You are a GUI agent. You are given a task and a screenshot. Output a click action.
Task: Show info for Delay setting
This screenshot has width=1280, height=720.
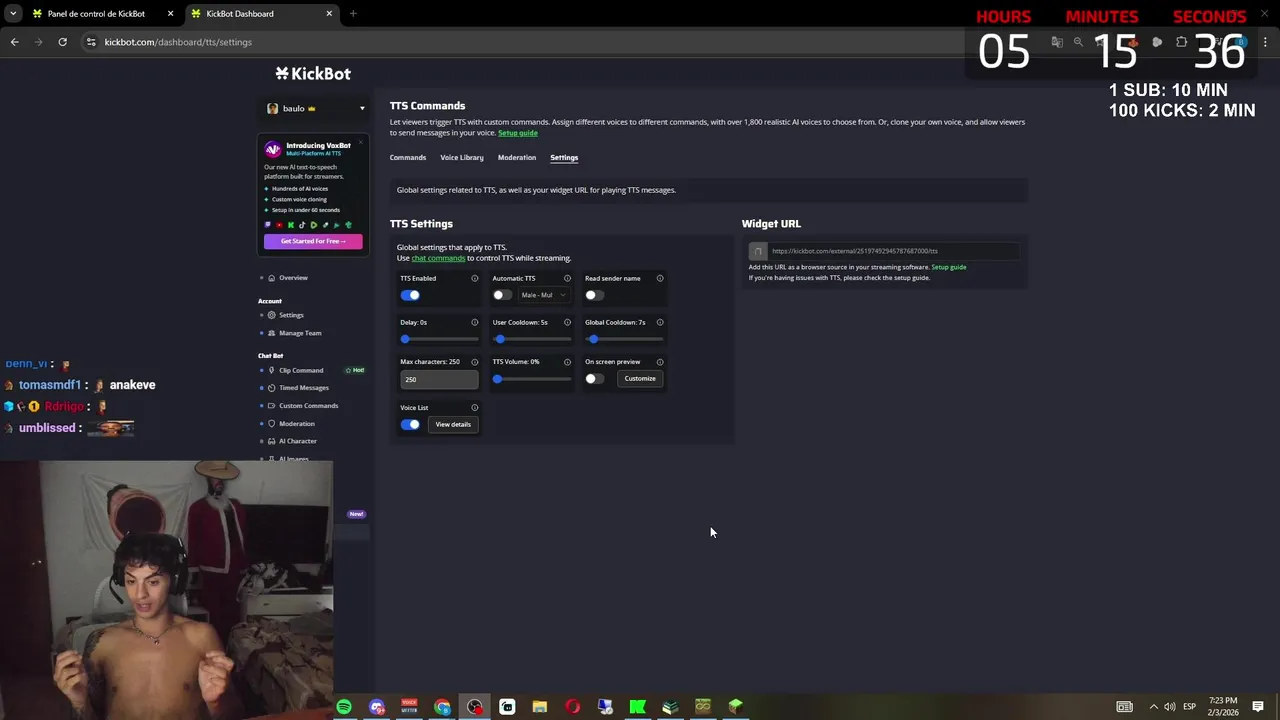point(475,322)
